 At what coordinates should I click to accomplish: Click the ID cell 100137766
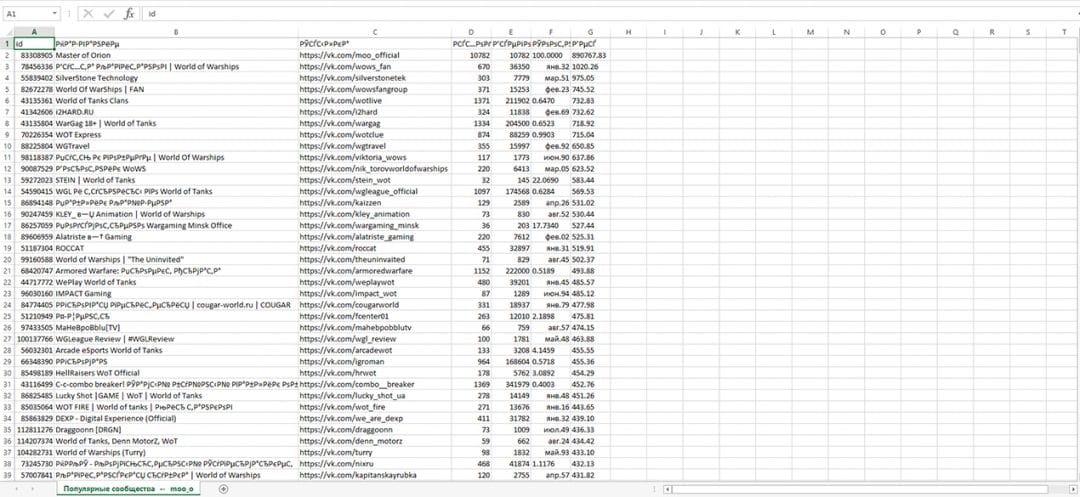pyautogui.click(x=34, y=339)
